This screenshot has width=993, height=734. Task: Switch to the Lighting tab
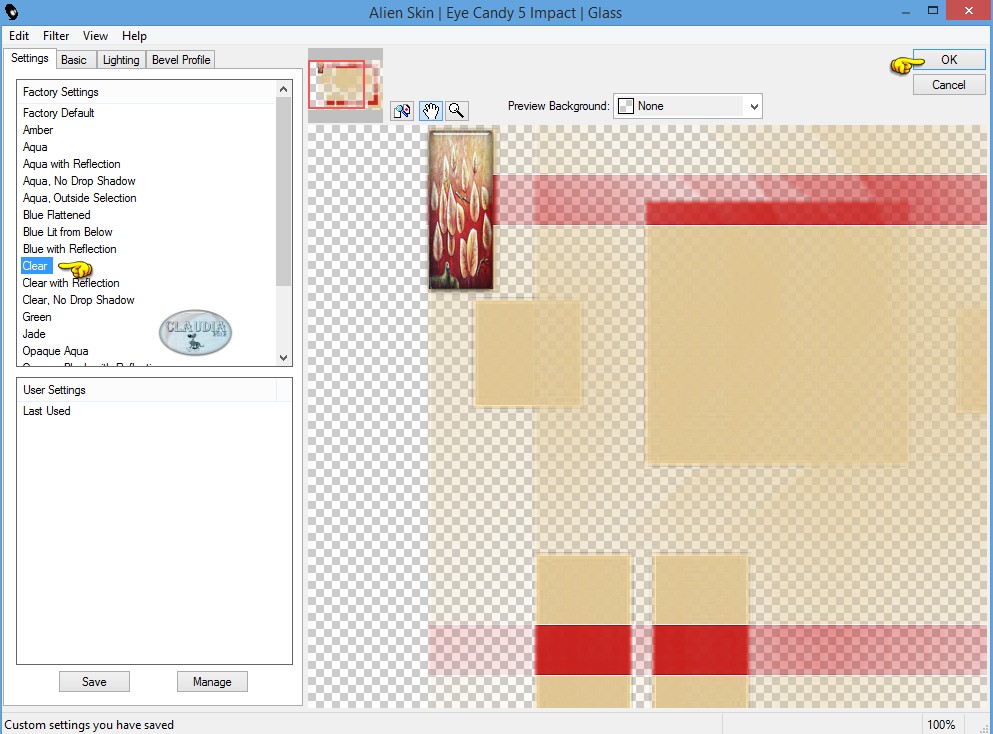[121, 60]
